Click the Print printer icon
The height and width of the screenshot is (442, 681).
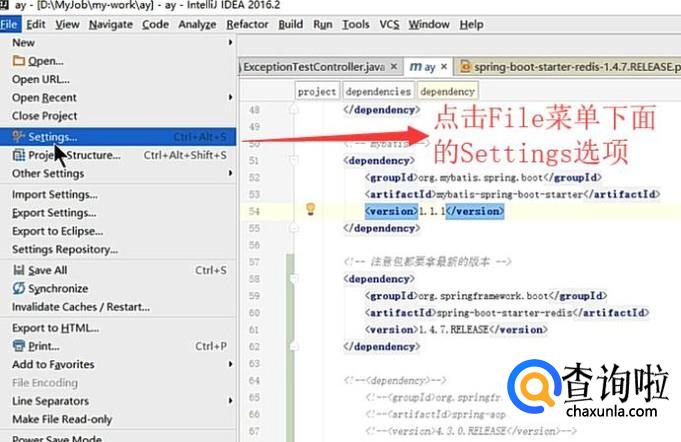19,346
